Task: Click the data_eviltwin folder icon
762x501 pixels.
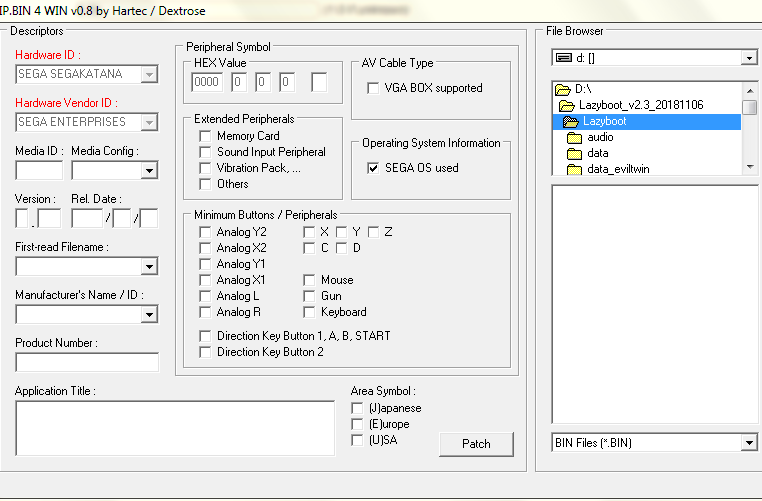Action: coord(574,169)
